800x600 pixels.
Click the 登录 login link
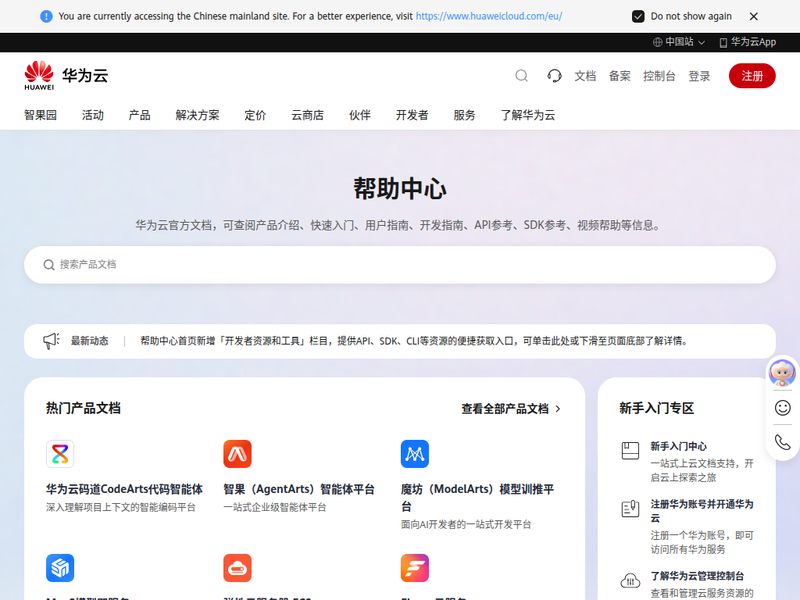pos(699,76)
